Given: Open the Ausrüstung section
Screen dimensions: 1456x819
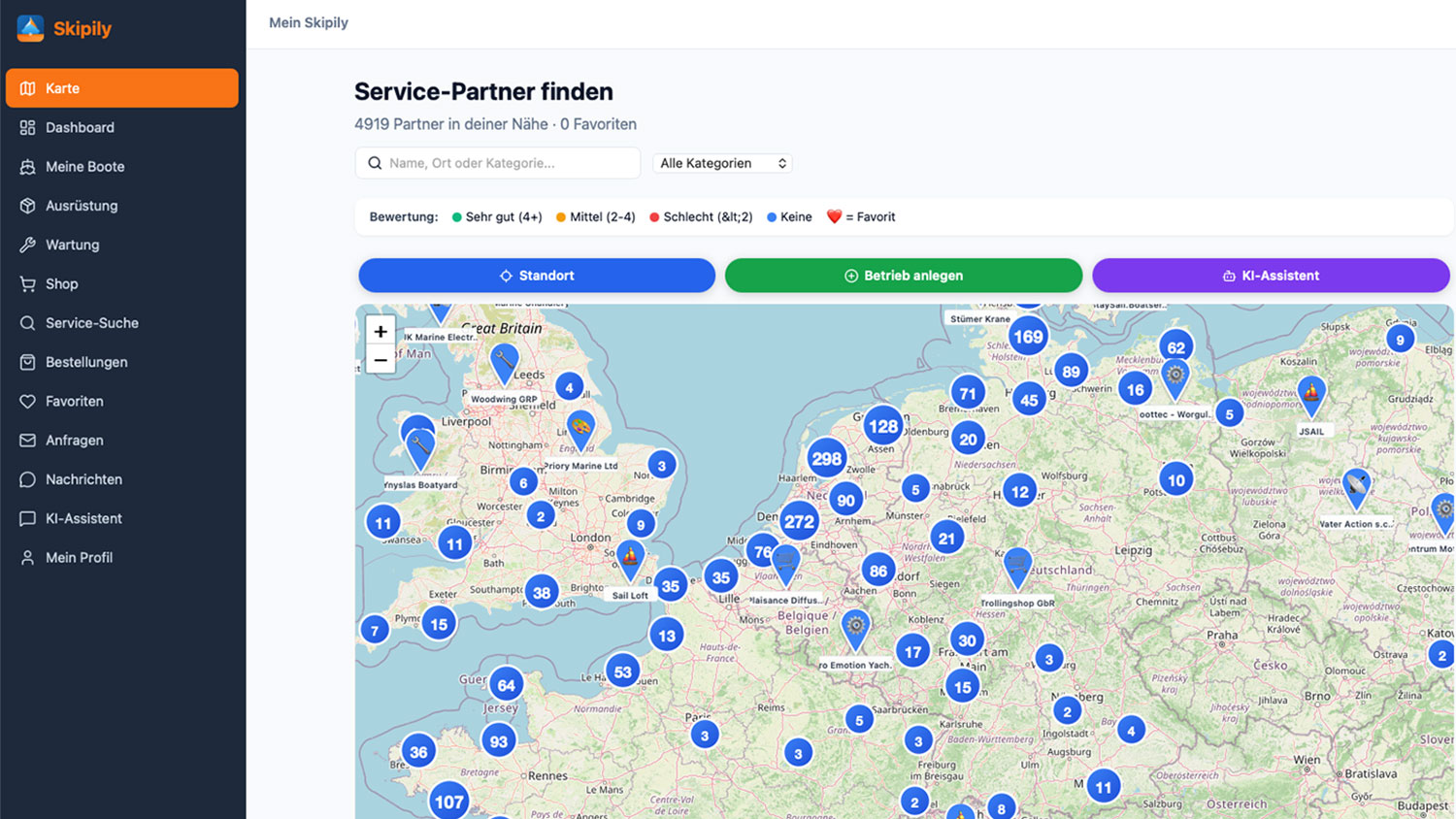Looking at the screenshot, I should pos(122,206).
